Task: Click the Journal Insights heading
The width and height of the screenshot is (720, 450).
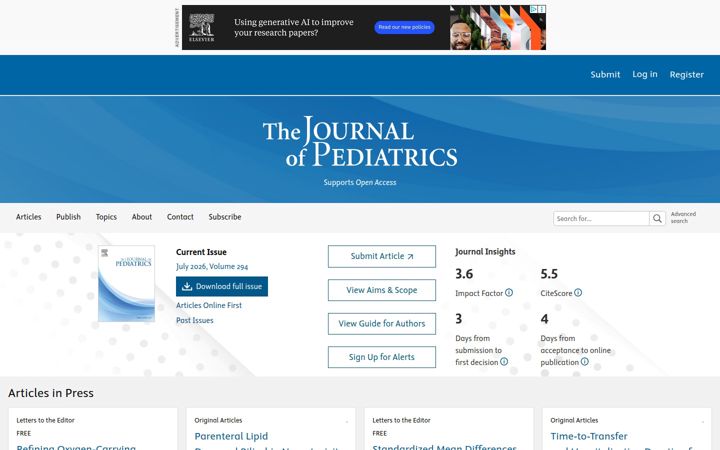Action: click(485, 252)
